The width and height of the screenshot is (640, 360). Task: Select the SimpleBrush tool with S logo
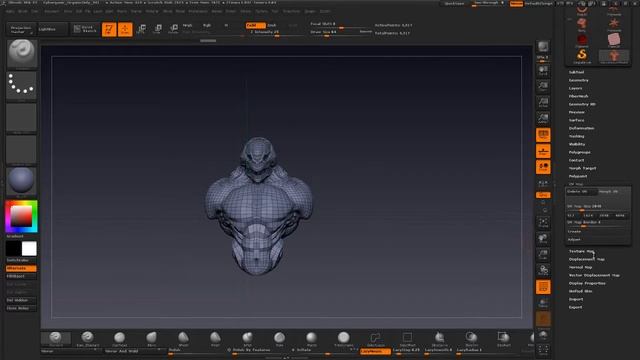(x=582, y=55)
